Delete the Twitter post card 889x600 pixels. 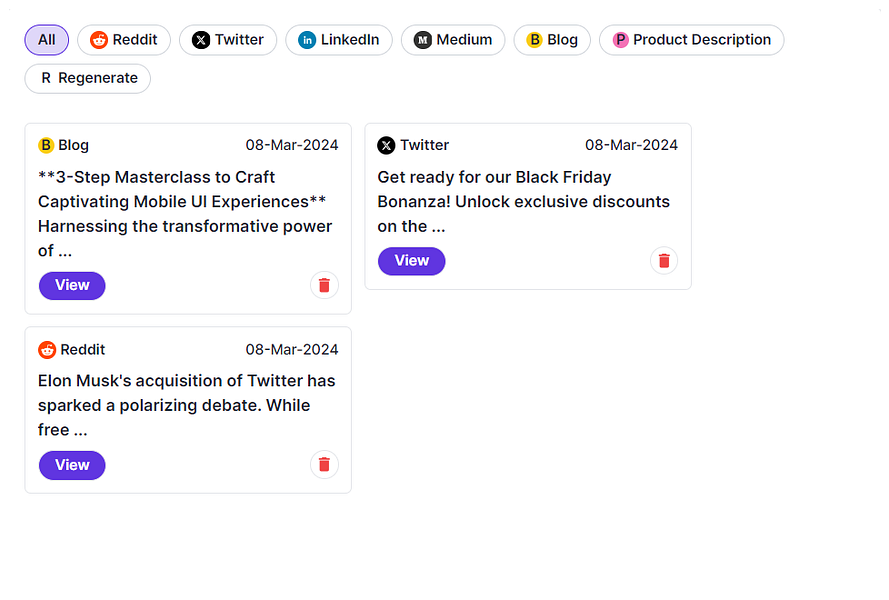(664, 261)
